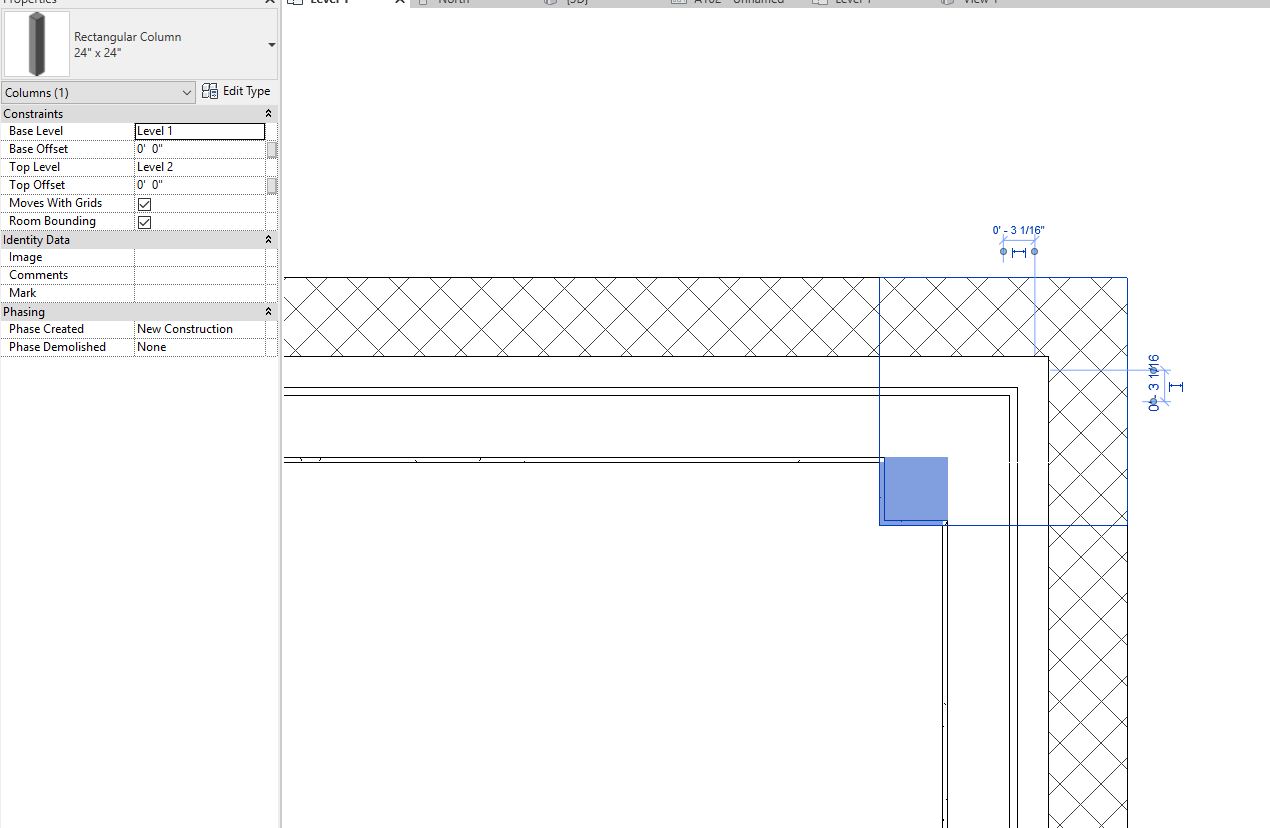
Task: Collapse the Constraints section chevron
Action: (x=268, y=113)
